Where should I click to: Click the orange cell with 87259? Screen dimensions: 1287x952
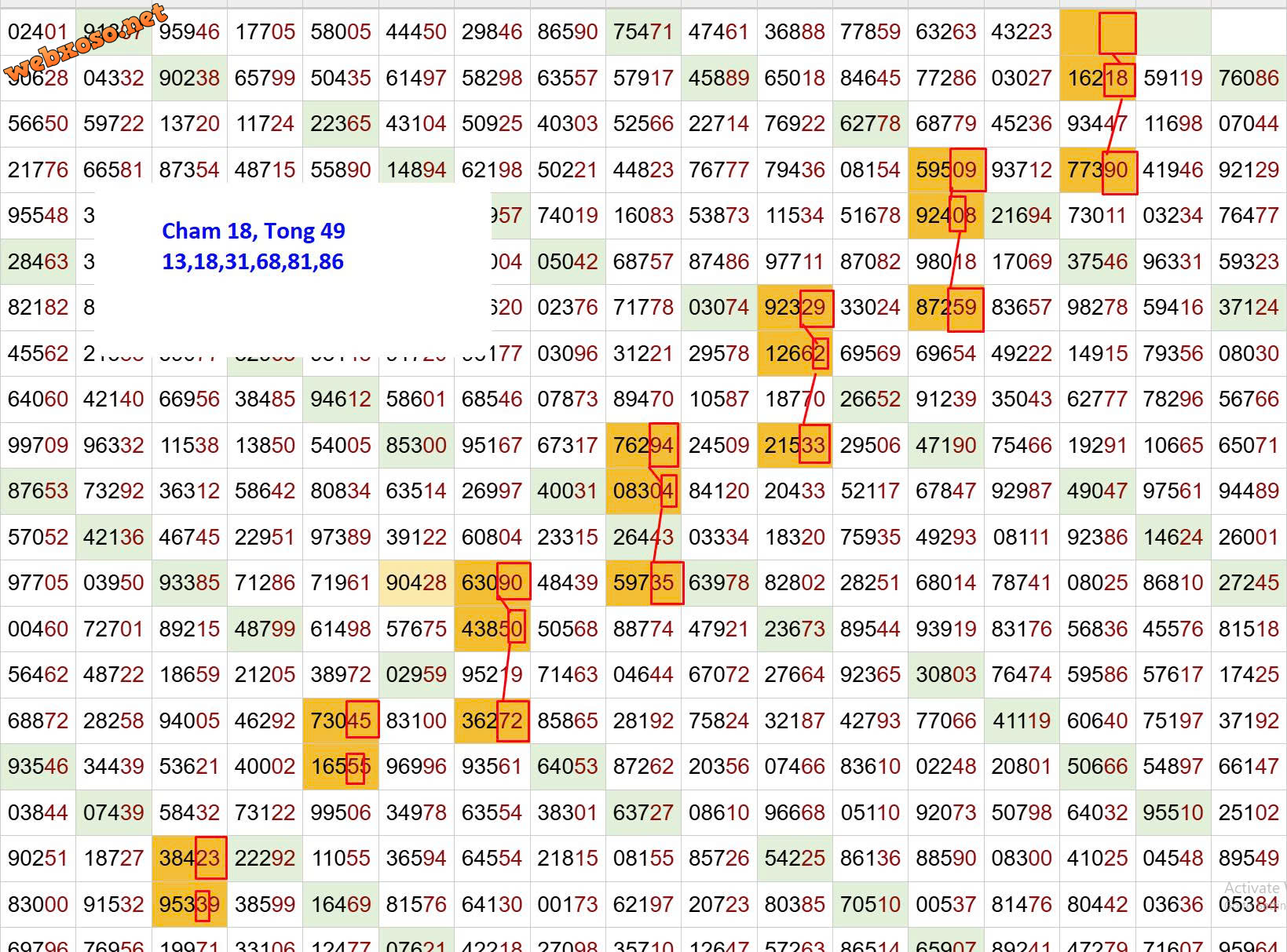[x=945, y=308]
